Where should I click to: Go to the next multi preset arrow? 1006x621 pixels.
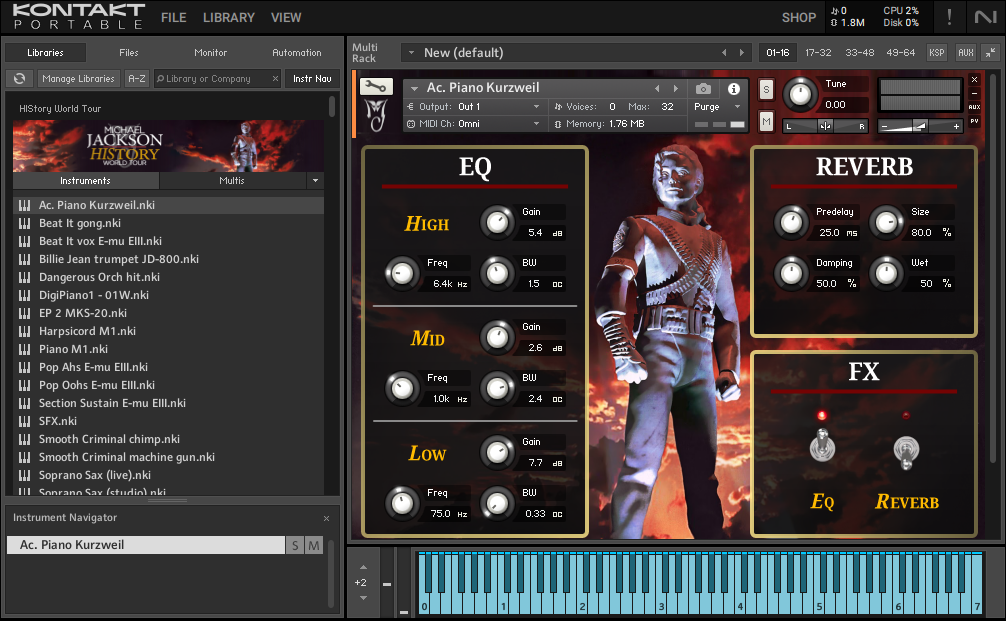click(x=742, y=53)
